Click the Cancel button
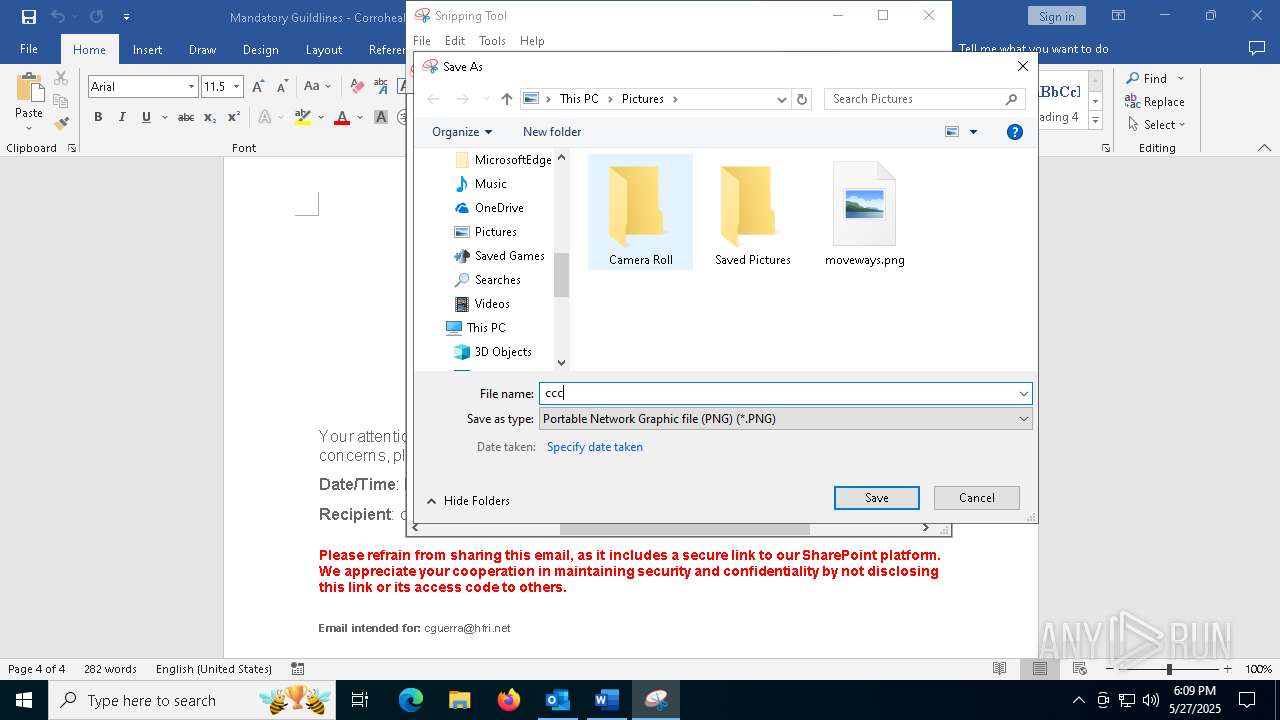This screenshot has width=1280, height=720. point(977,498)
